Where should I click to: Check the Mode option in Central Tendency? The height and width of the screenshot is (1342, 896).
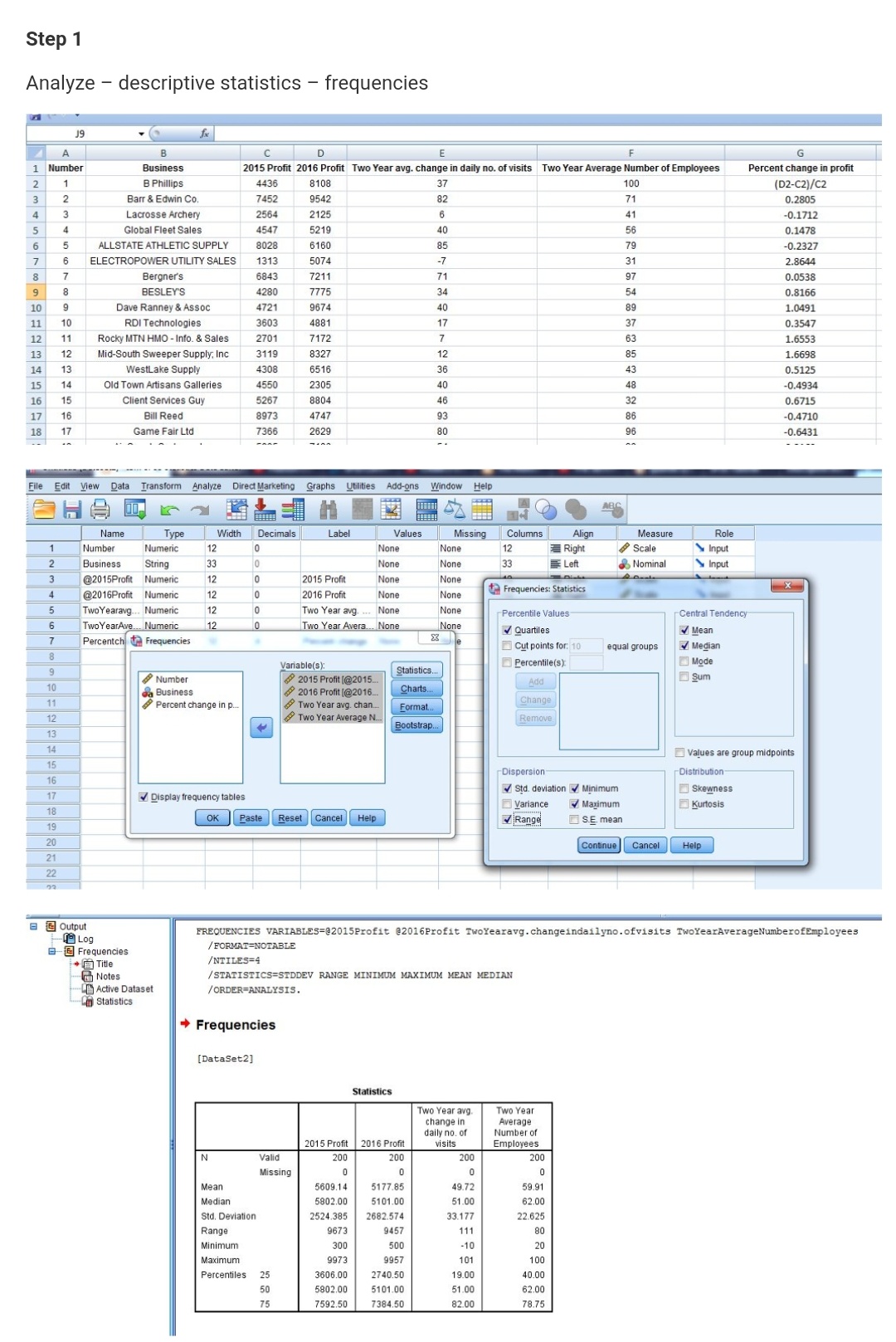(684, 661)
